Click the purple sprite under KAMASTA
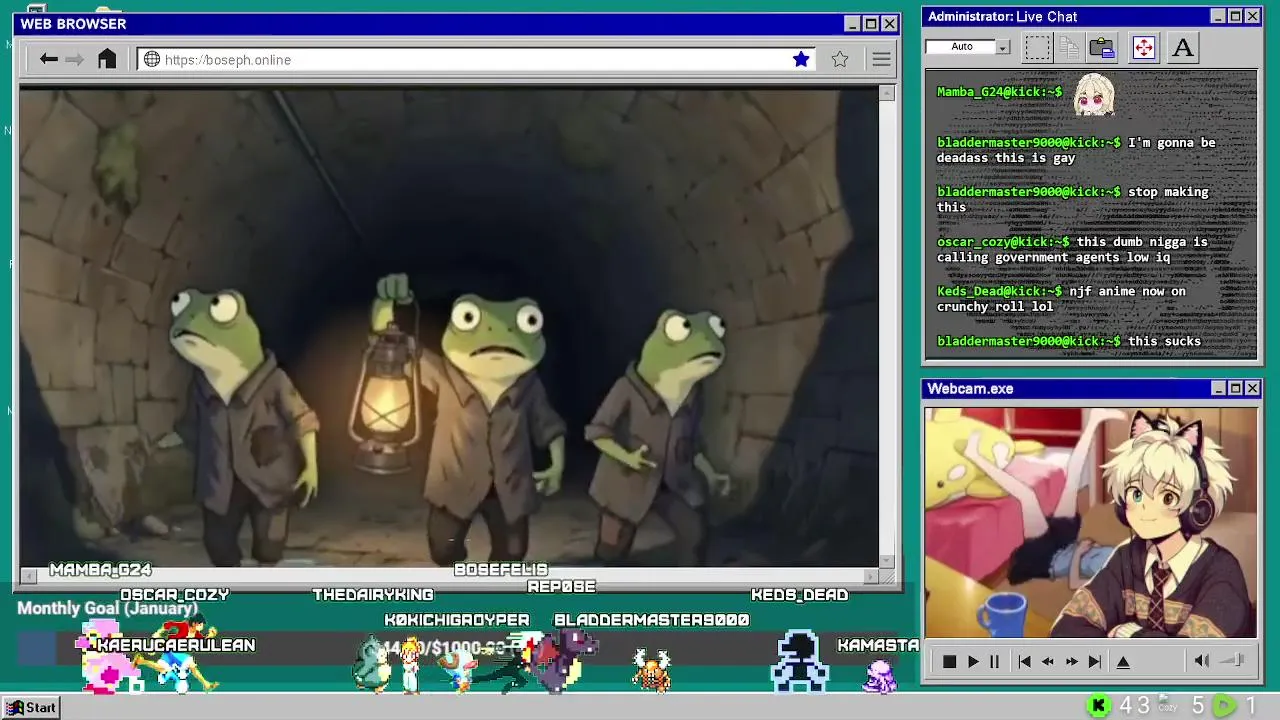 click(880, 676)
